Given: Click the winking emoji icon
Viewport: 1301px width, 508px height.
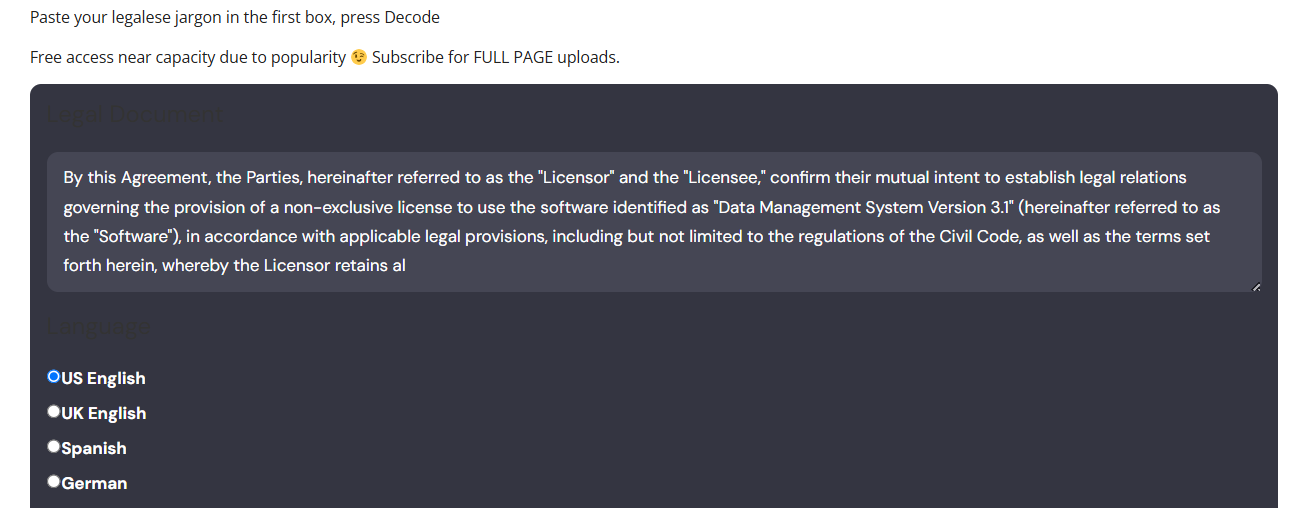Looking at the screenshot, I should pyautogui.click(x=359, y=57).
